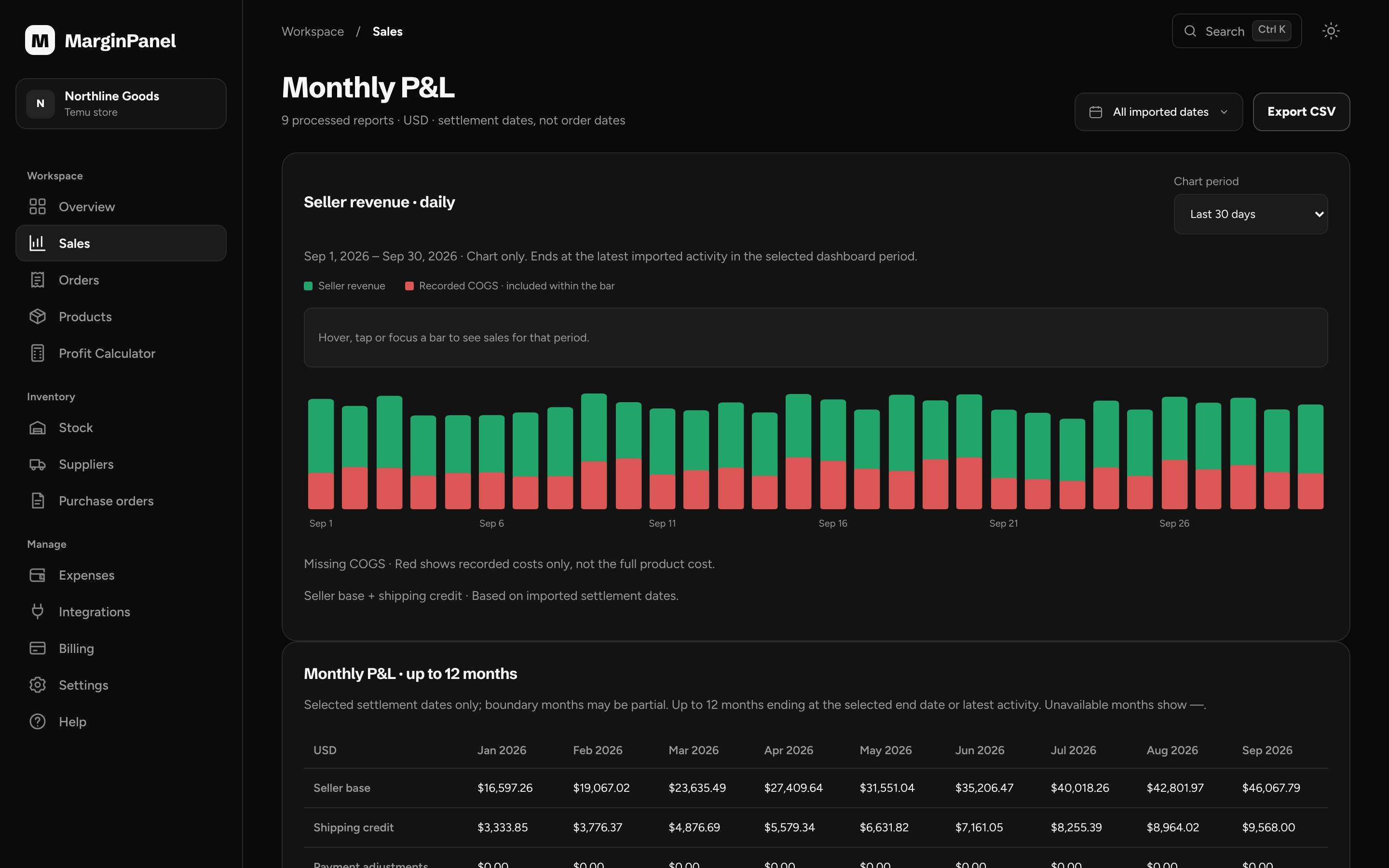Click the Northline Goods N avatar

click(40, 104)
